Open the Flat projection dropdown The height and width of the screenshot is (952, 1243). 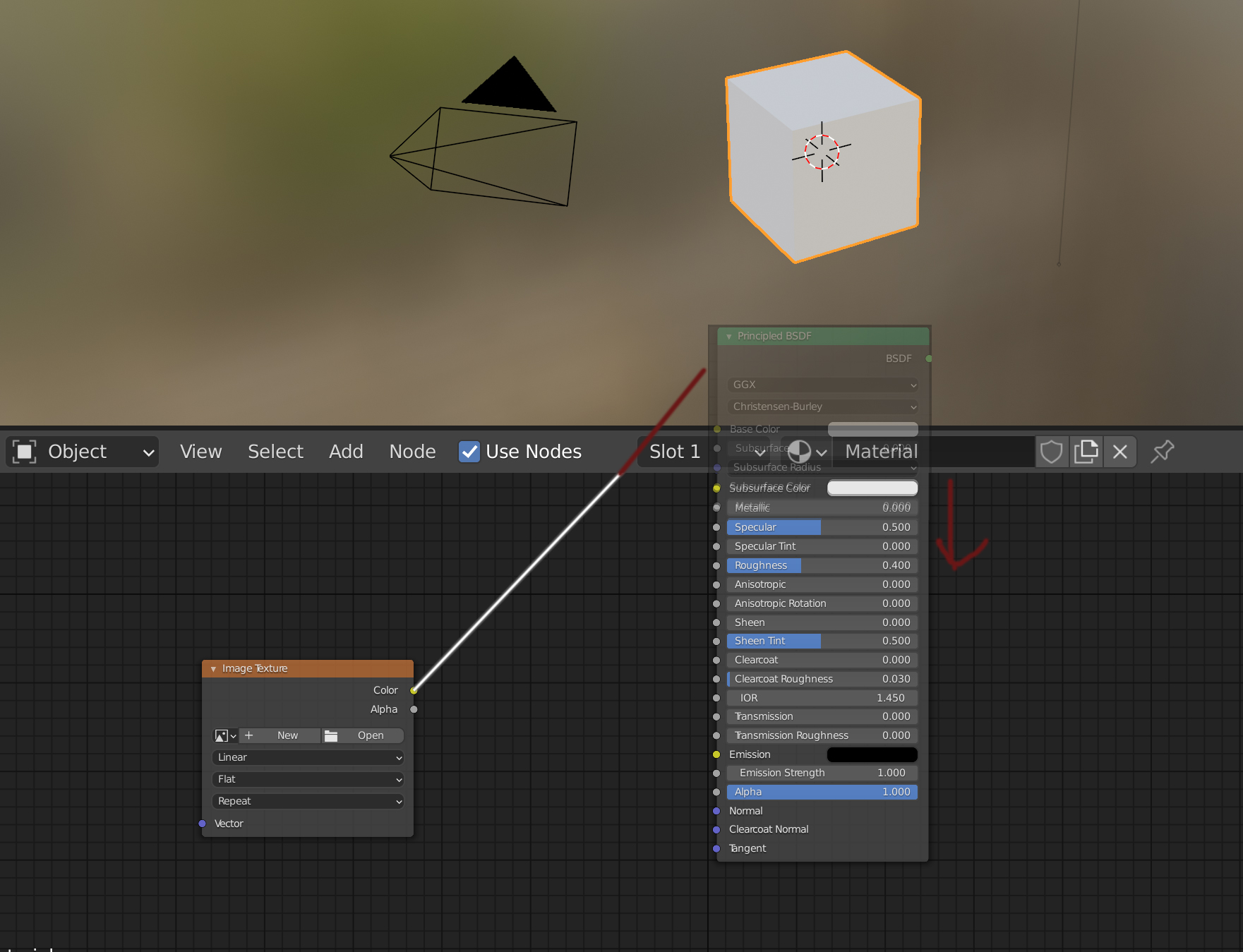308,780
